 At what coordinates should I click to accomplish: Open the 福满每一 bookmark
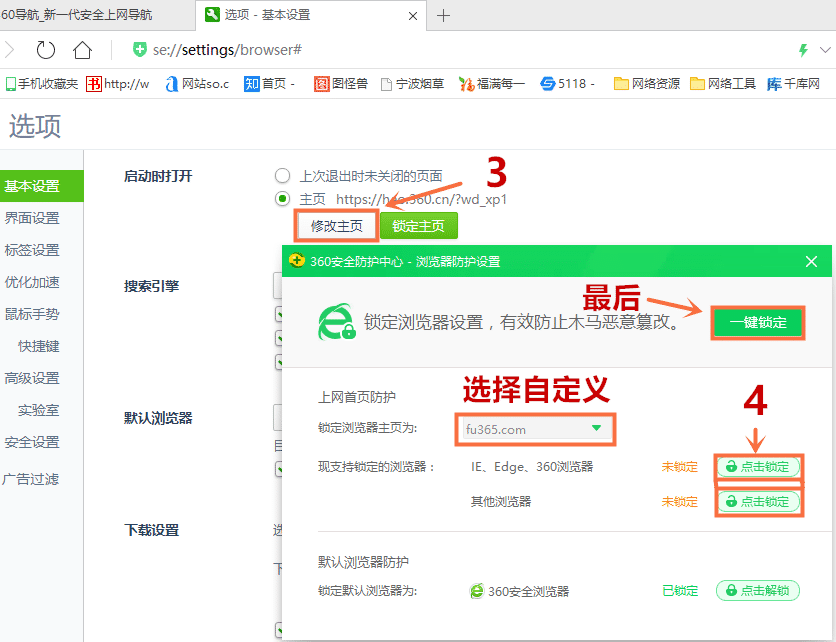coord(492,84)
